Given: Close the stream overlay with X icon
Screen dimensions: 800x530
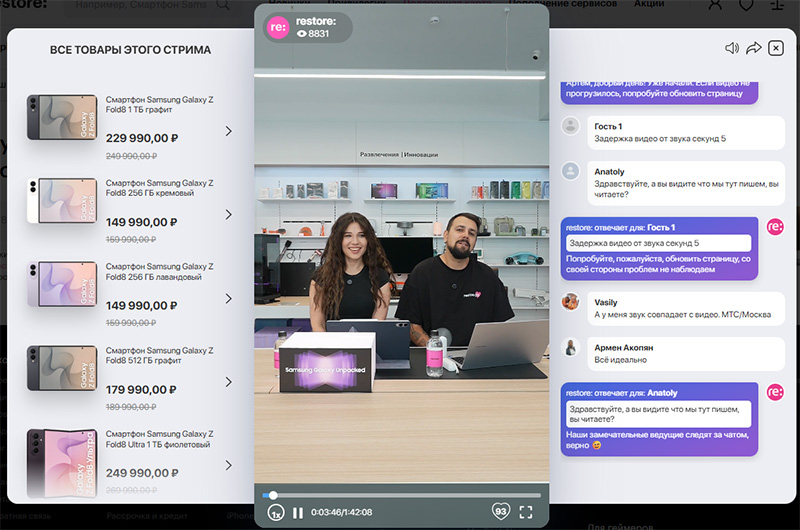Looking at the screenshot, I should click(x=776, y=48).
